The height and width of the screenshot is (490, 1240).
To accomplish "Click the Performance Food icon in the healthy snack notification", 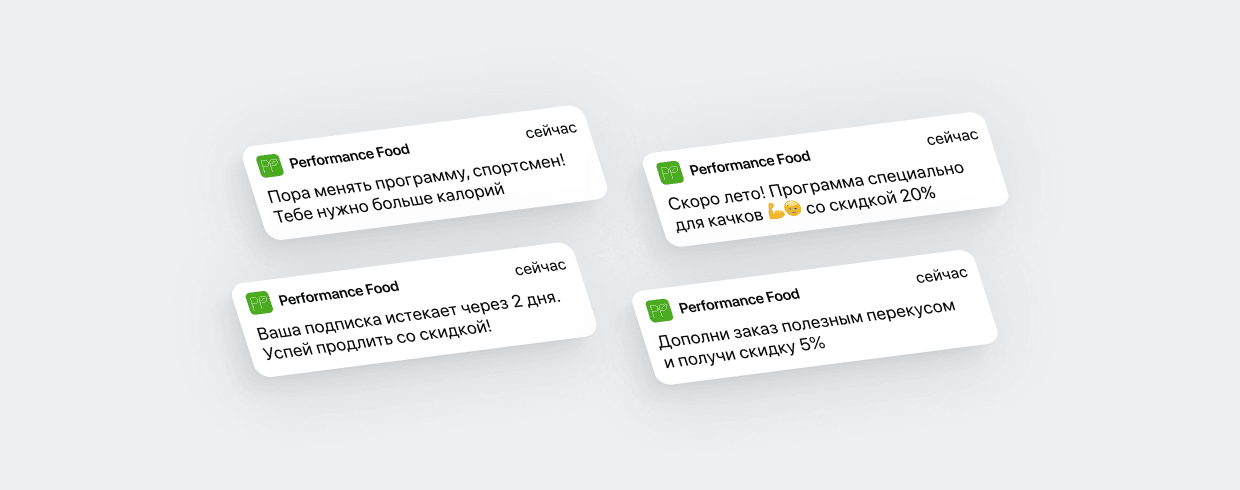I will 658,310.
